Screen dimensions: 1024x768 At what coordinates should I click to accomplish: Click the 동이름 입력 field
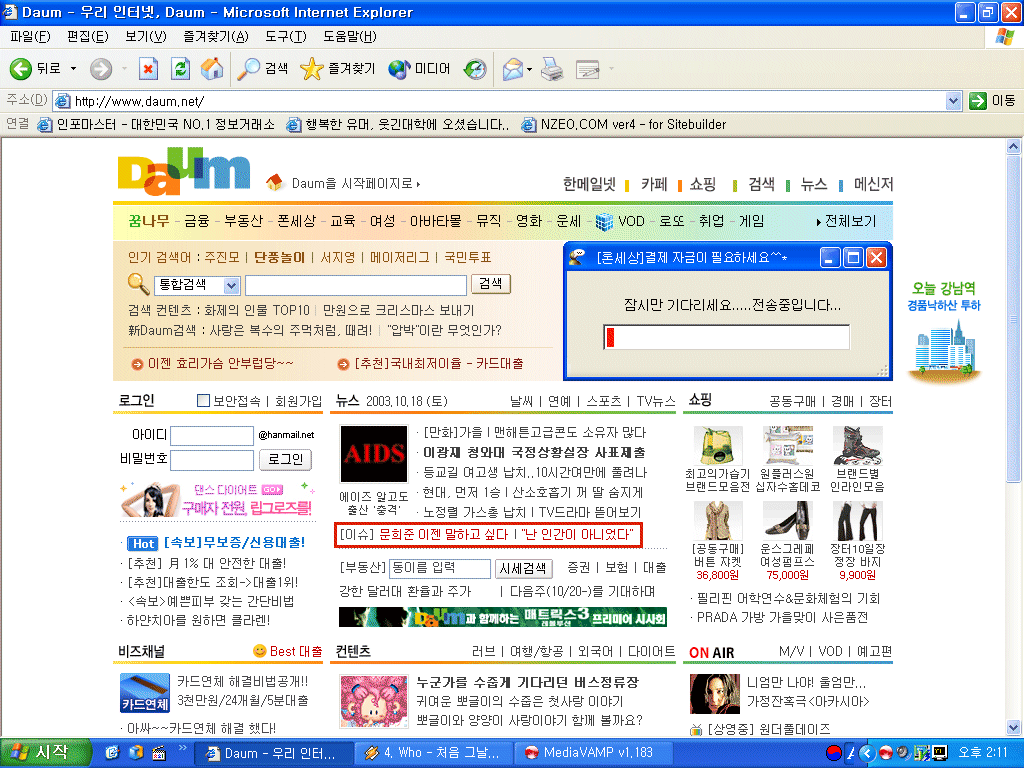[x=440, y=568]
